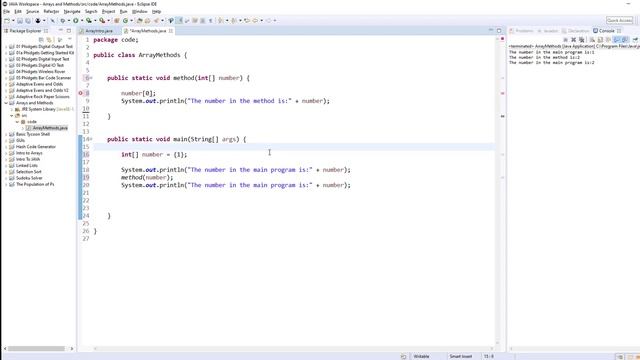The width and height of the screenshot is (640, 360).
Task: Open the Navigate menu
Action: (x=72, y=11)
